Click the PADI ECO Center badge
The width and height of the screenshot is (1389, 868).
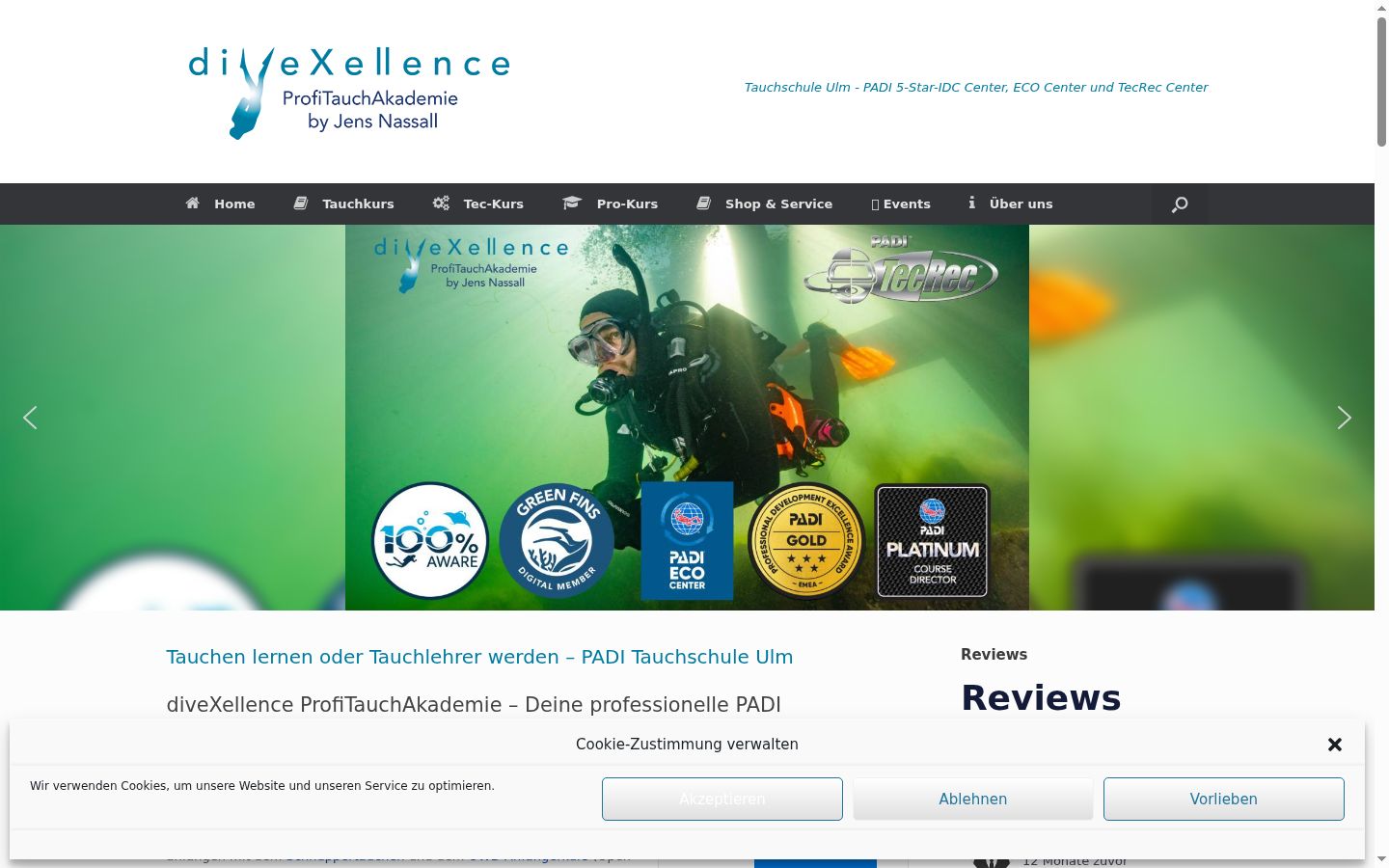pyautogui.click(x=687, y=541)
